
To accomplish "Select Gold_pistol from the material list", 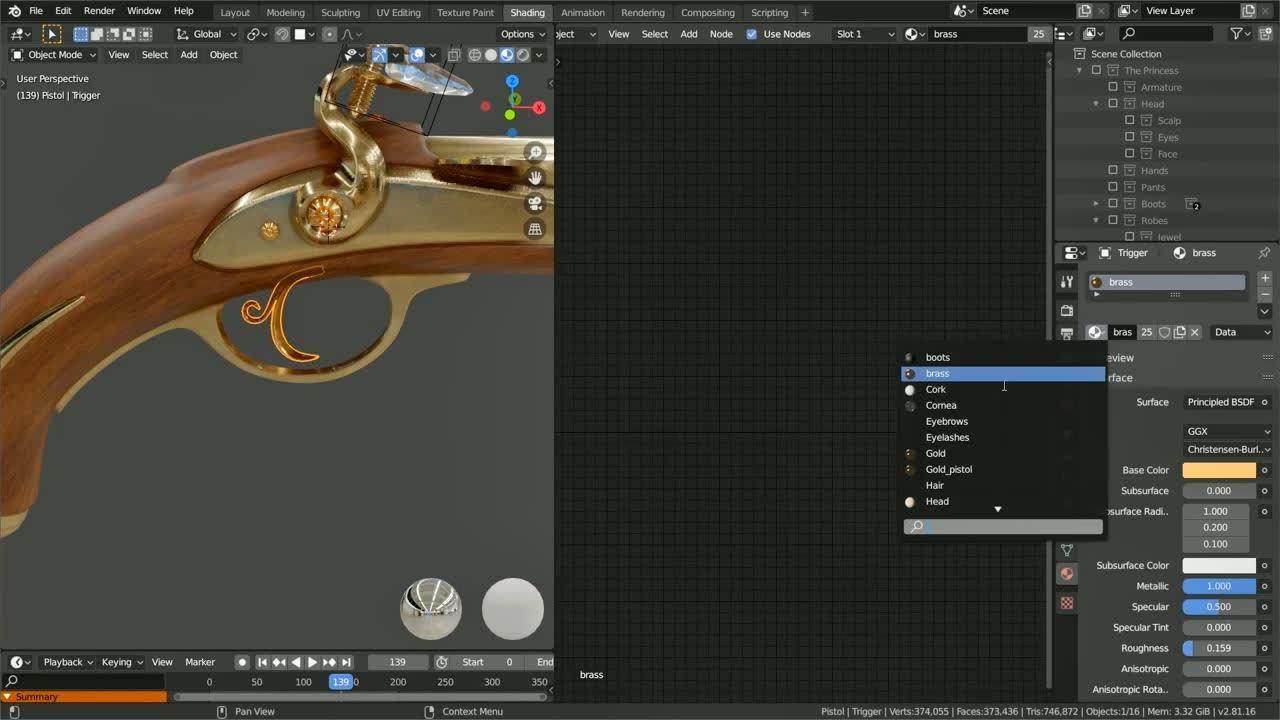I will (948, 469).
